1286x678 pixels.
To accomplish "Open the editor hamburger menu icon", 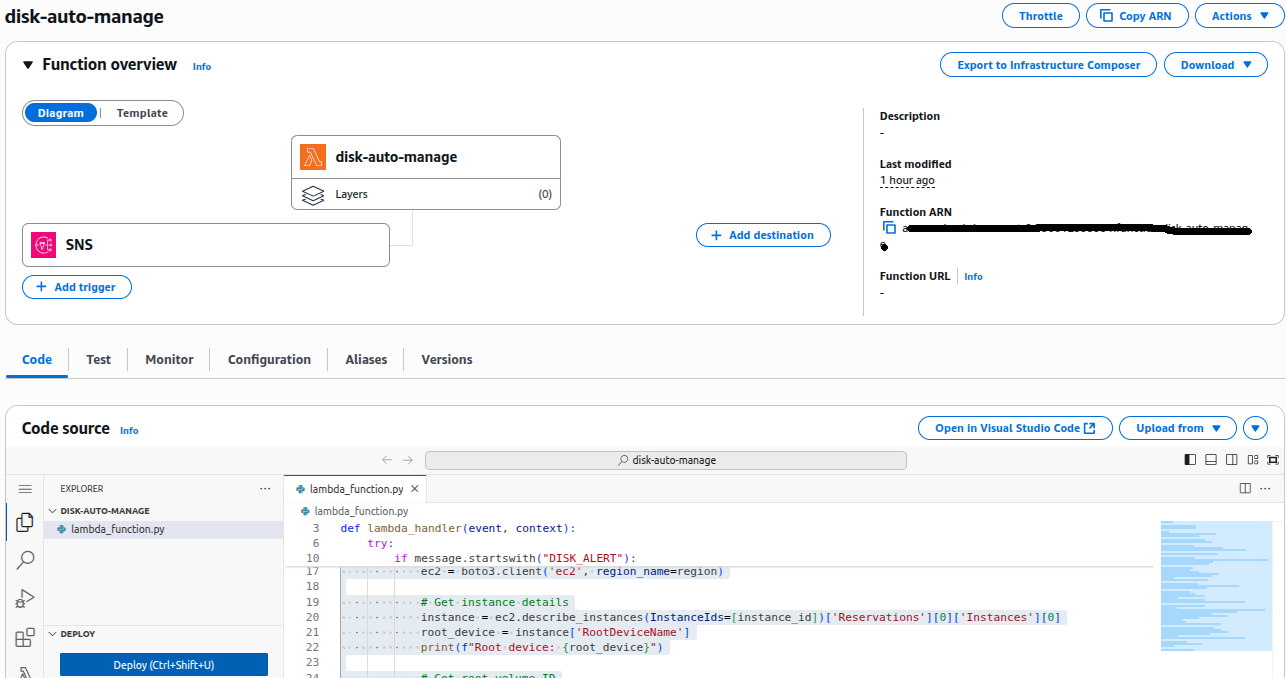I will tap(25, 489).
